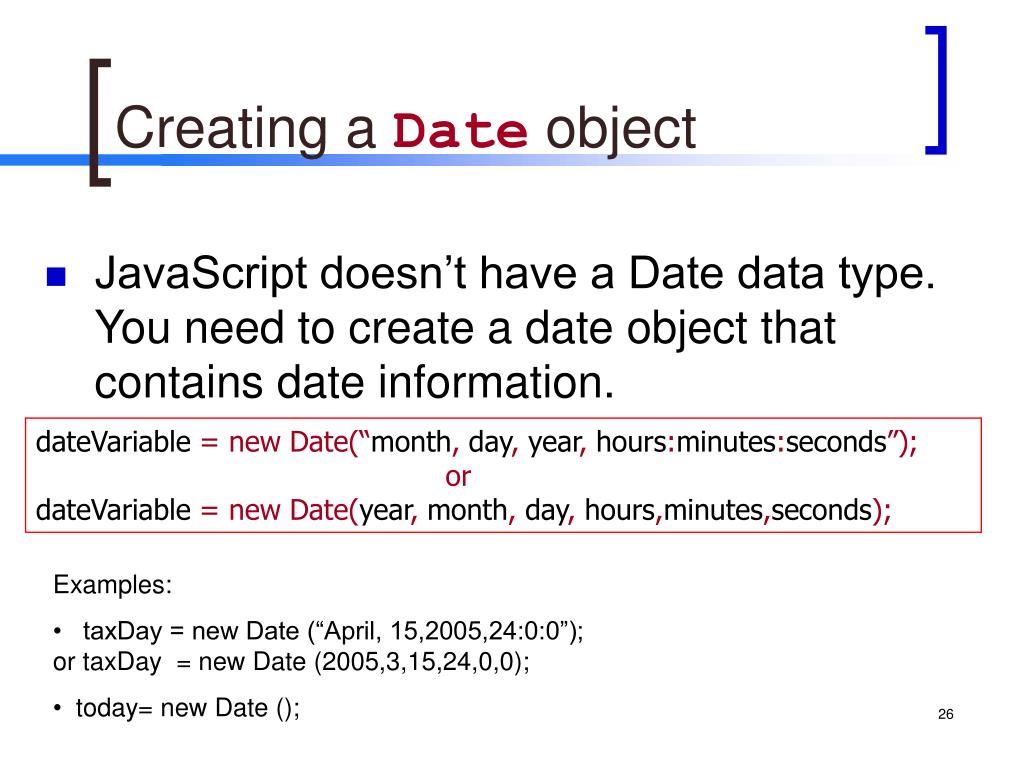This screenshot has height=768, width=1024.
Task: Click the red word Date in title
Action: [460, 131]
